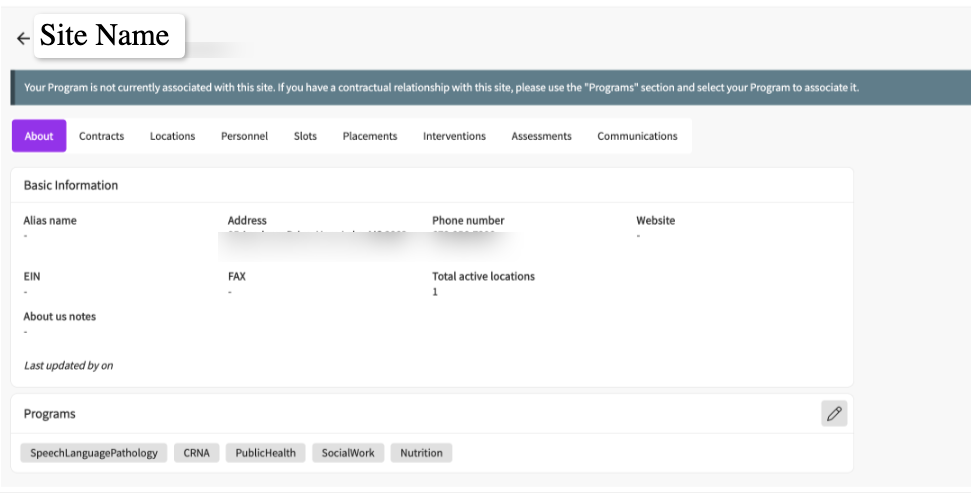Select the About tab
971x493 pixels.
pos(39,136)
